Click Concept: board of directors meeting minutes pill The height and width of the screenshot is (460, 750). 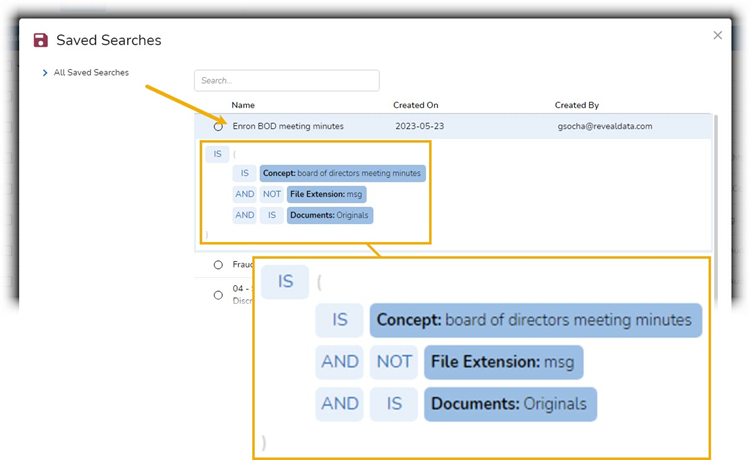click(342, 173)
